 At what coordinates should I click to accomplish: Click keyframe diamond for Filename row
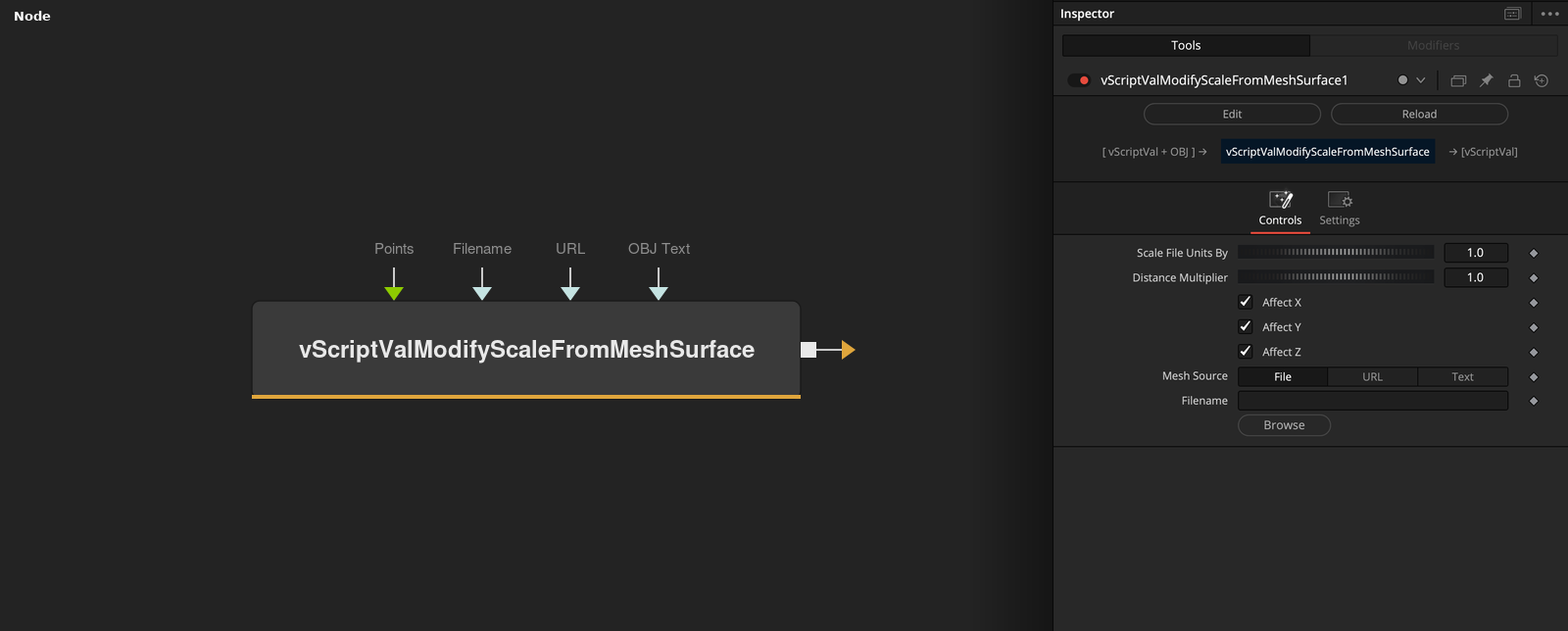(1534, 401)
